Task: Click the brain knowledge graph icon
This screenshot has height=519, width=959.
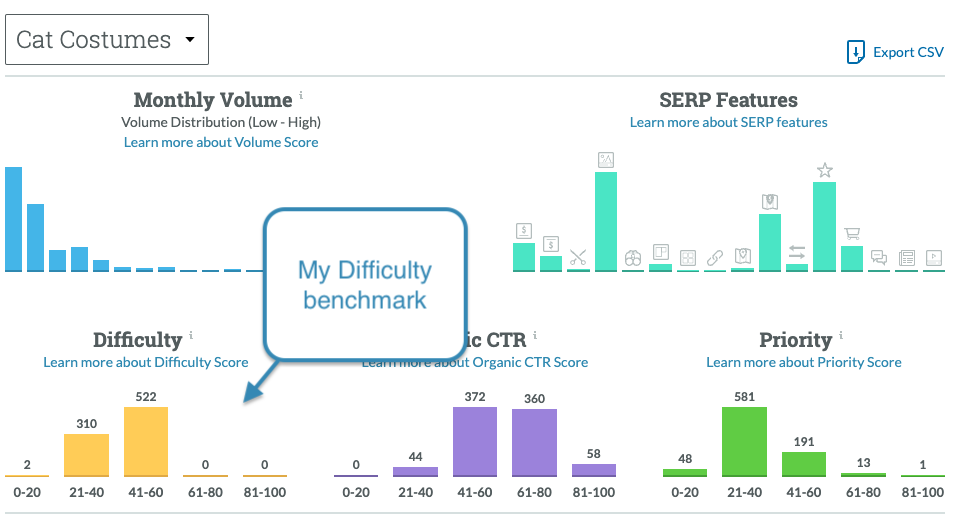Action: click(x=633, y=257)
